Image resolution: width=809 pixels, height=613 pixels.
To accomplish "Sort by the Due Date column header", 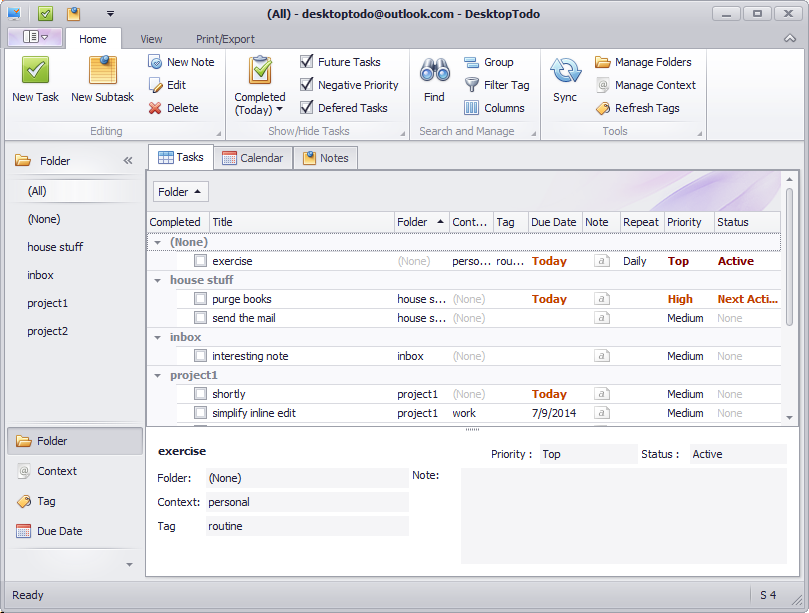I will (x=555, y=222).
